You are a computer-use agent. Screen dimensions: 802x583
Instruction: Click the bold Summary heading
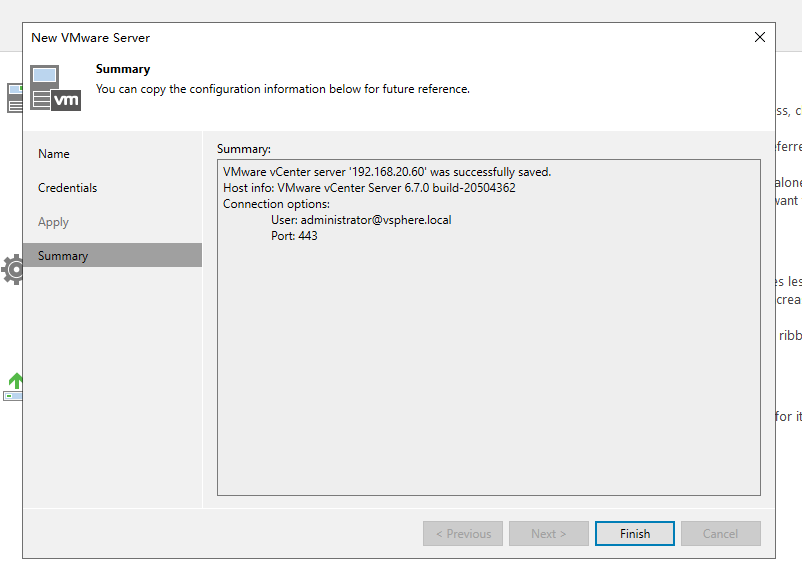click(x=123, y=69)
